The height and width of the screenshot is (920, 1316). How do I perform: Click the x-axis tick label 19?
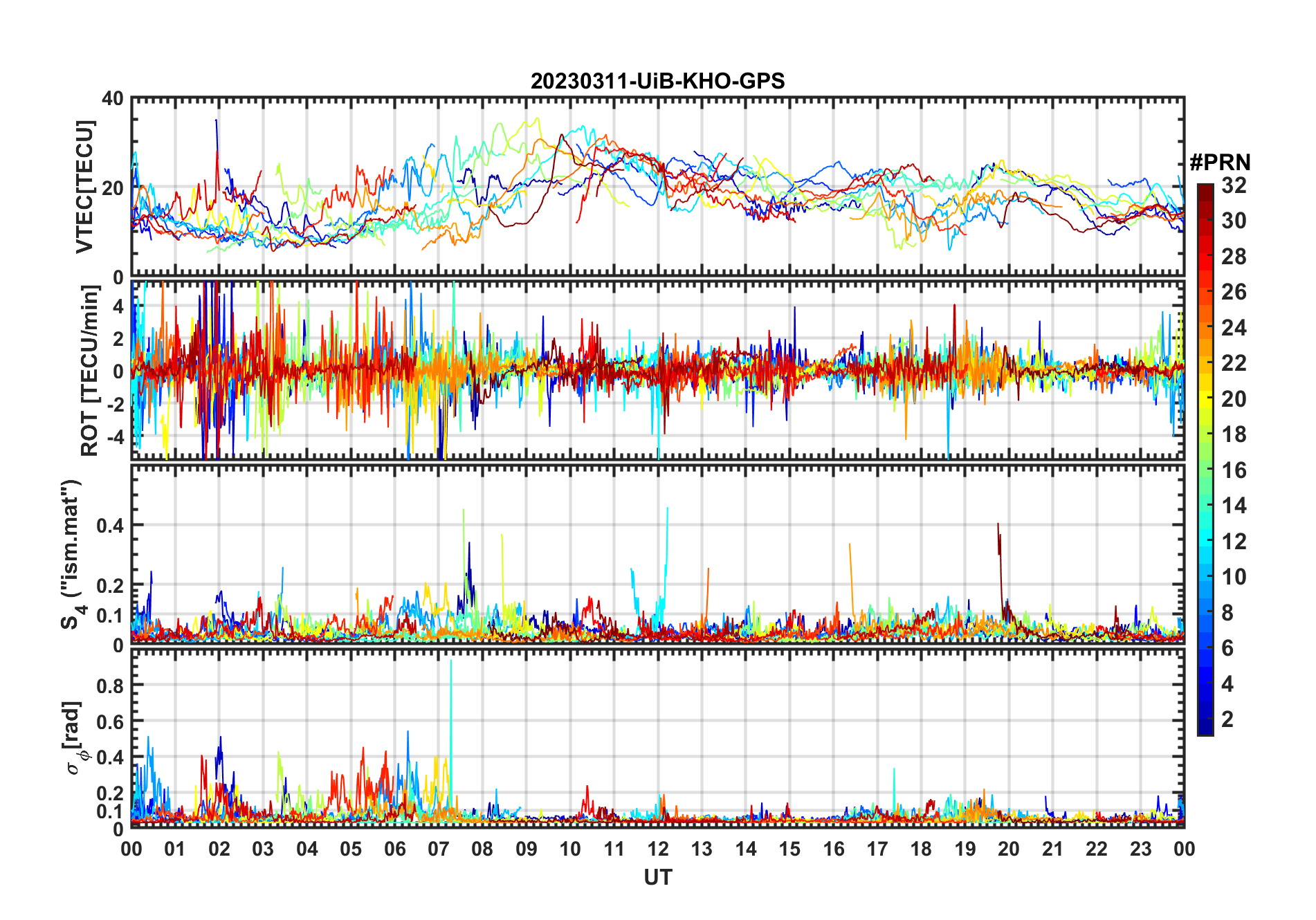coord(965,849)
